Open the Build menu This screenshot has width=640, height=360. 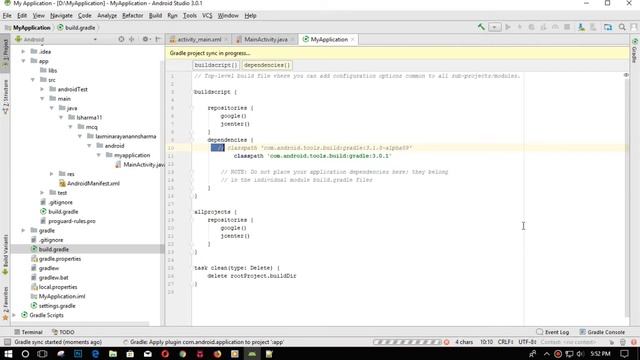pyautogui.click(x=155, y=16)
